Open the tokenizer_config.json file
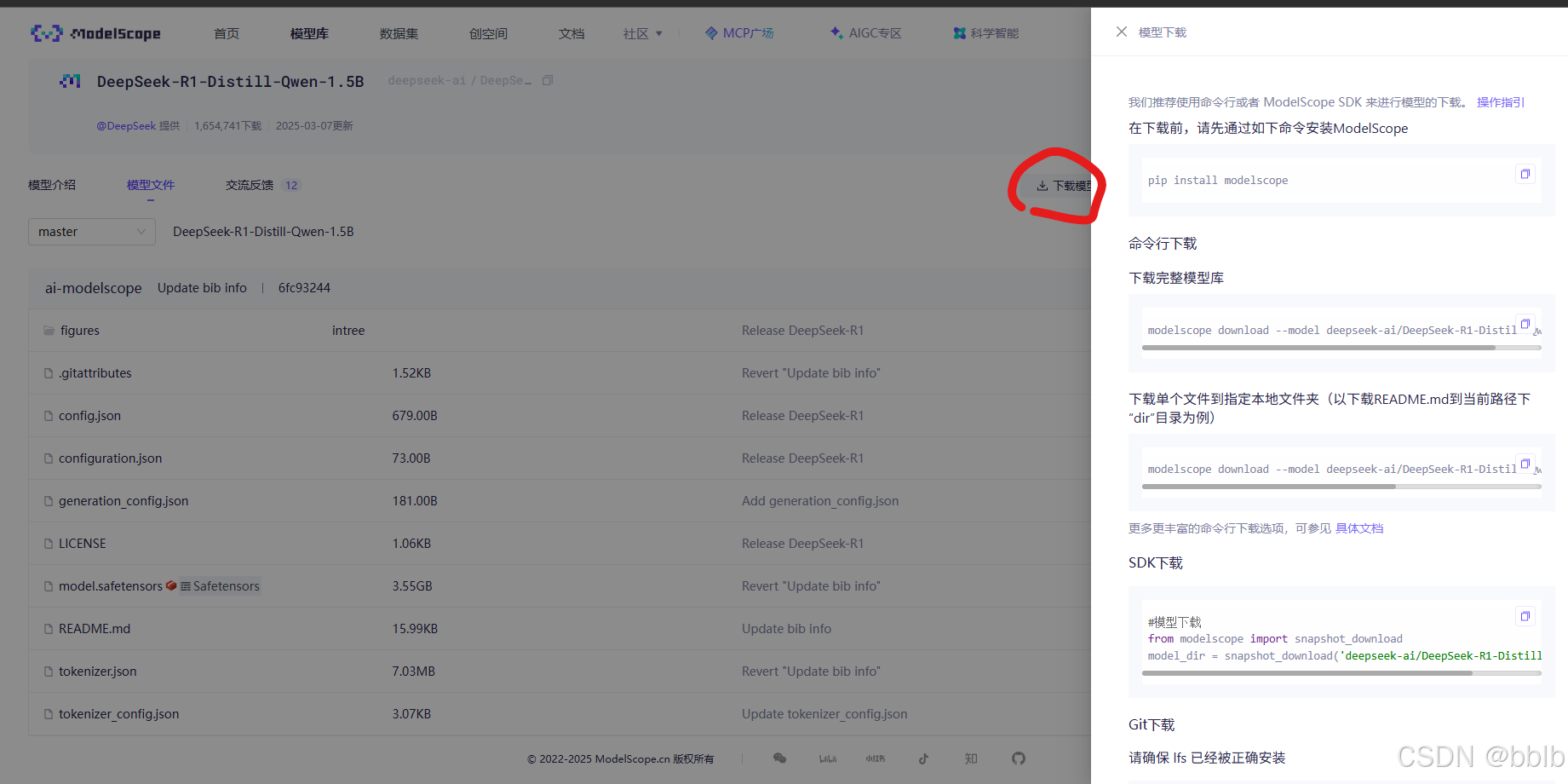1568x784 pixels. 118,714
